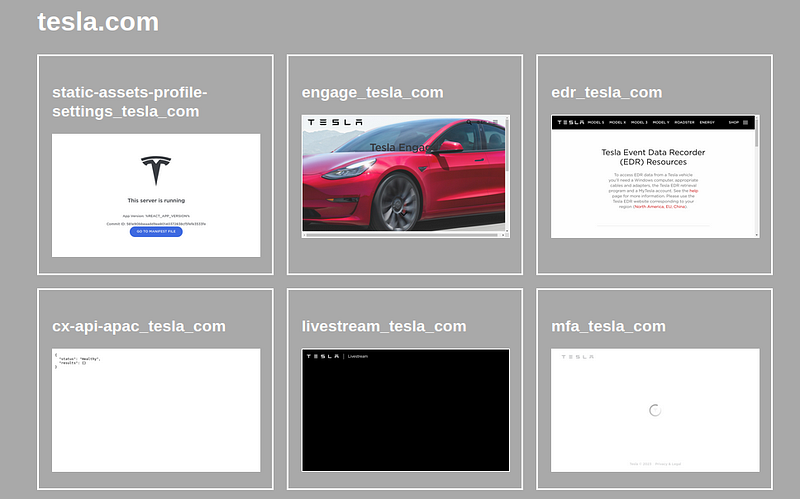Screen dimensions: 800x499
Task: Click Tesla wordmark in edr preview navbar
Action: pyautogui.click(x=571, y=122)
